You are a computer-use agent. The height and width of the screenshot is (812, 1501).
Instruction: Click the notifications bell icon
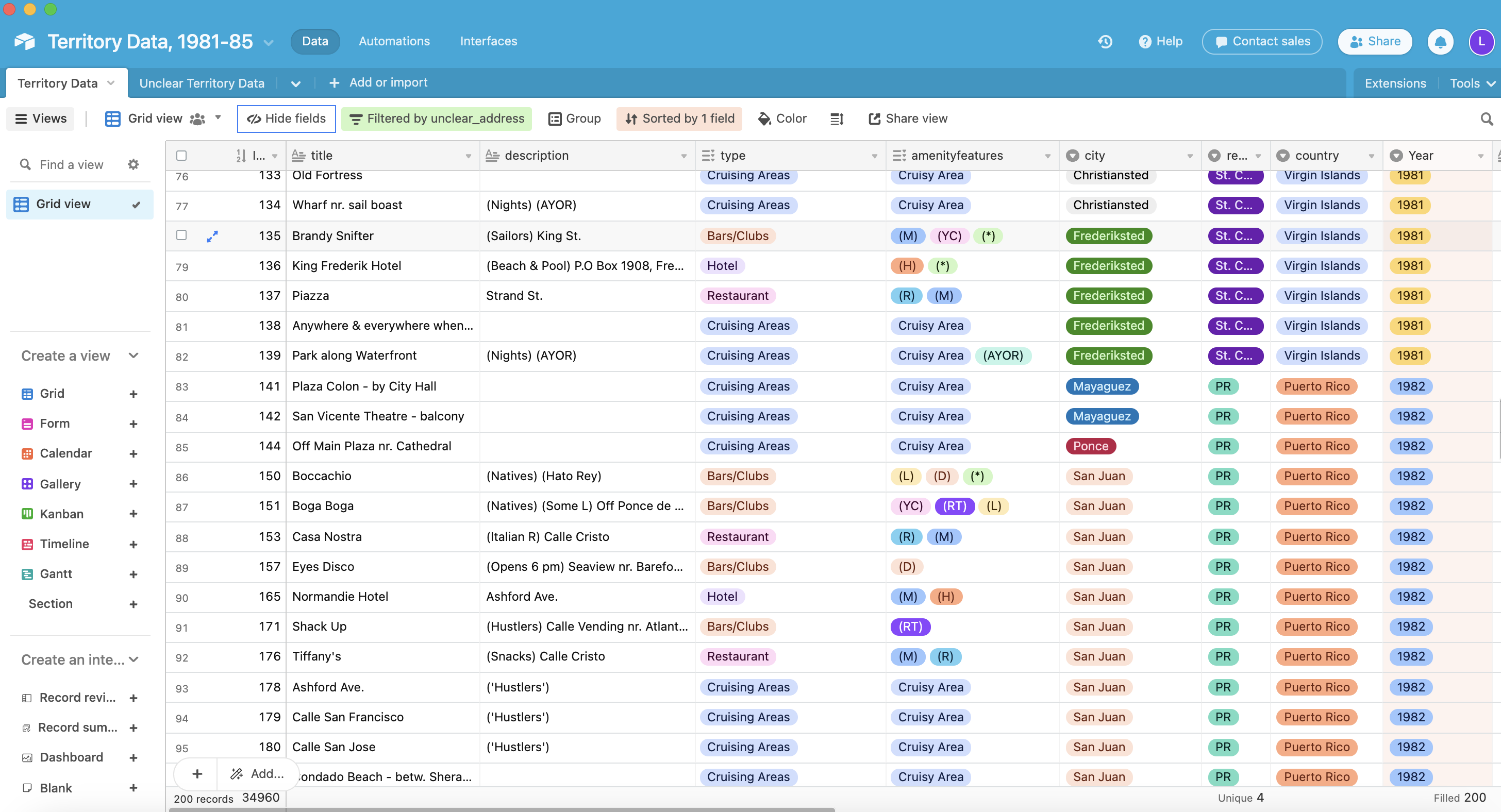point(1440,41)
